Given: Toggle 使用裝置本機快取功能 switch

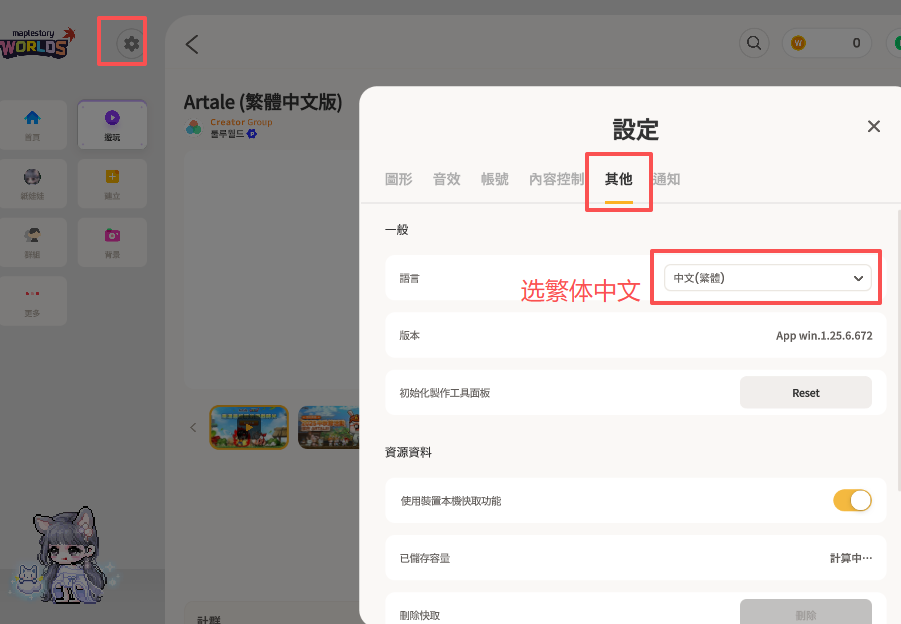Looking at the screenshot, I should coord(852,500).
